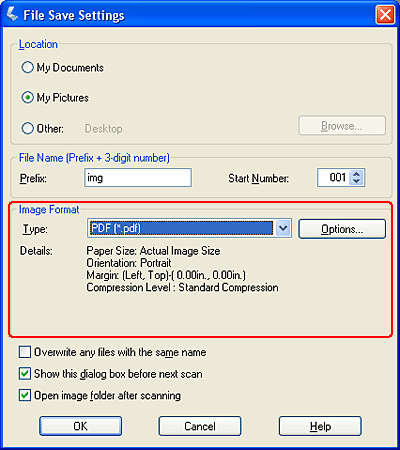The height and width of the screenshot is (450, 400).
Task: Confirm settings with the OK button
Action: coord(81,426)
